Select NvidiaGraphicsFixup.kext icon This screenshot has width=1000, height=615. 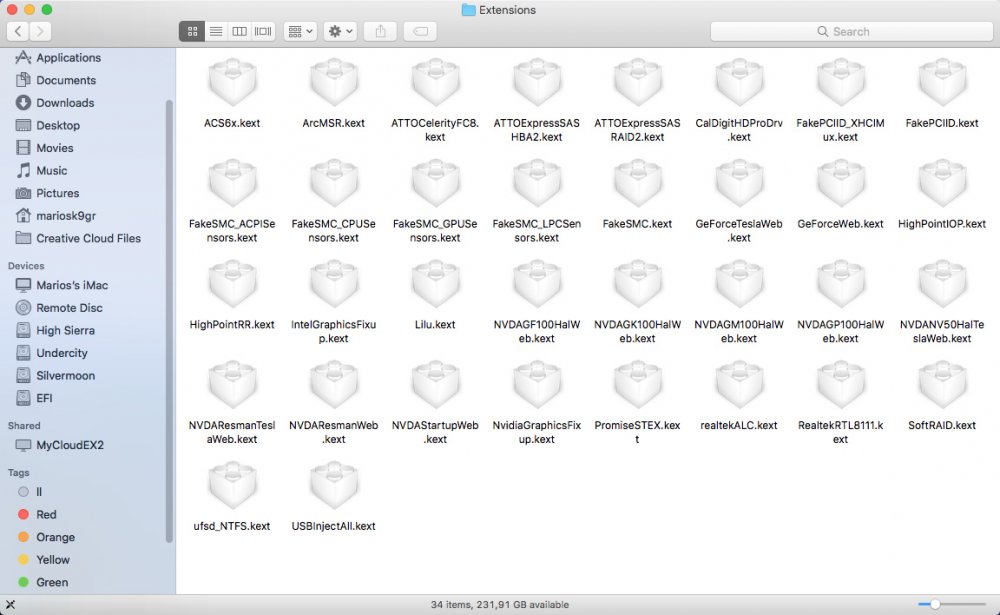click(x=536, y=385)
